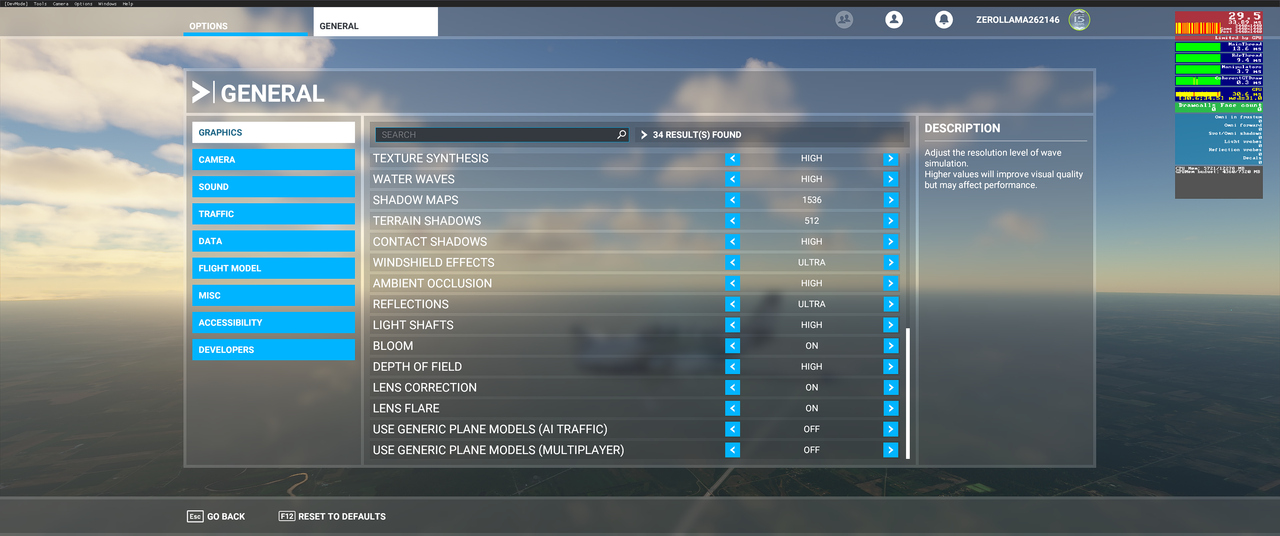Open the Options menu in top bar
Viewport: 1280px width, 536px height.
(83, 4)
